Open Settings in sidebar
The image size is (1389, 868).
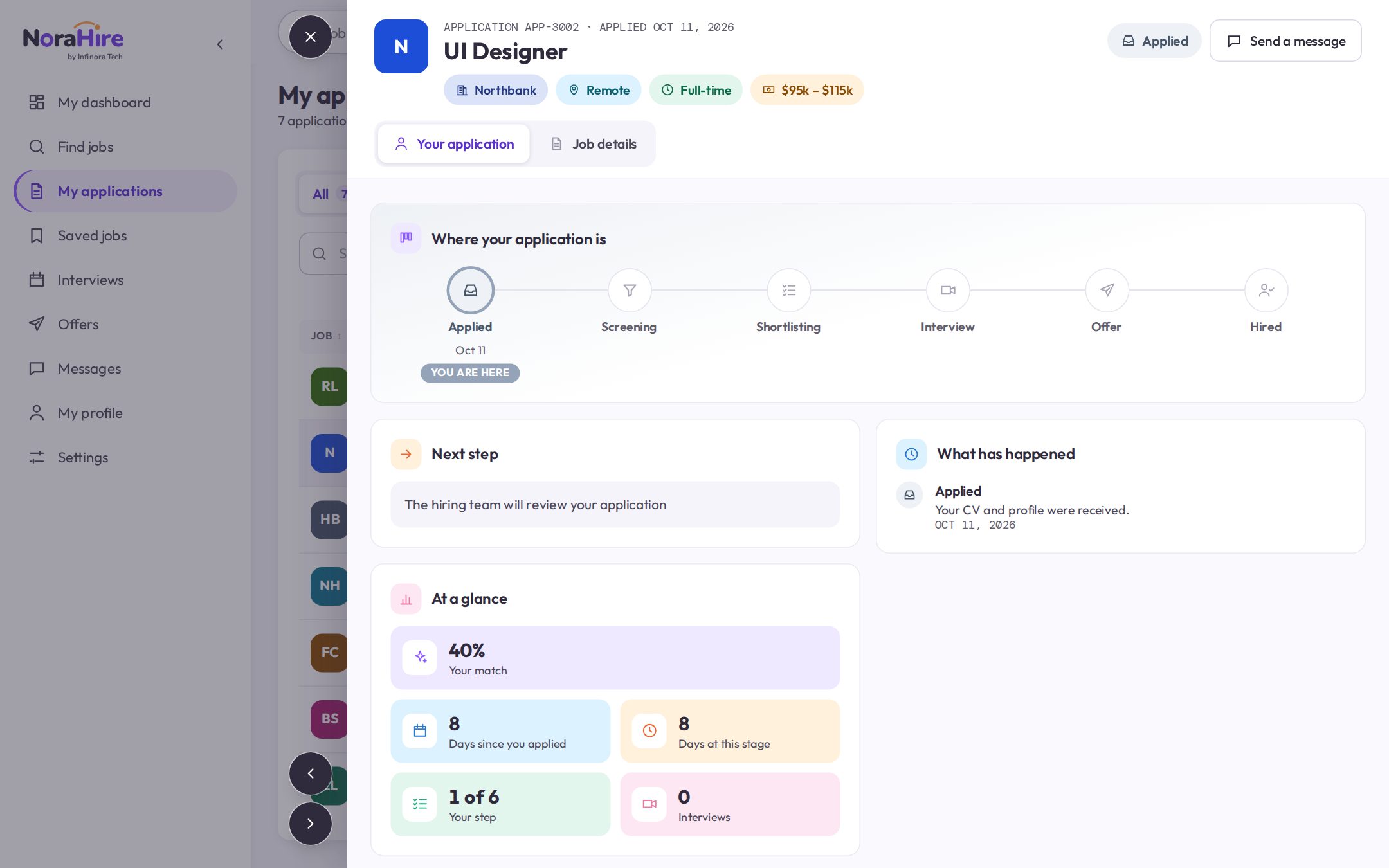(x=125, y=457)
